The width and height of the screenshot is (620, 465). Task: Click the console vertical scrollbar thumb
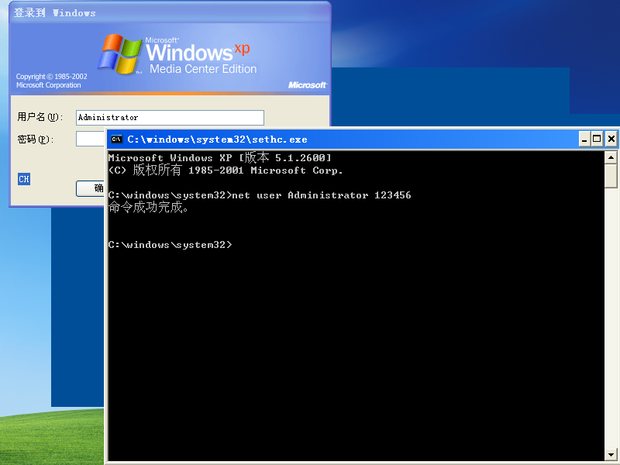pos(611,176)
